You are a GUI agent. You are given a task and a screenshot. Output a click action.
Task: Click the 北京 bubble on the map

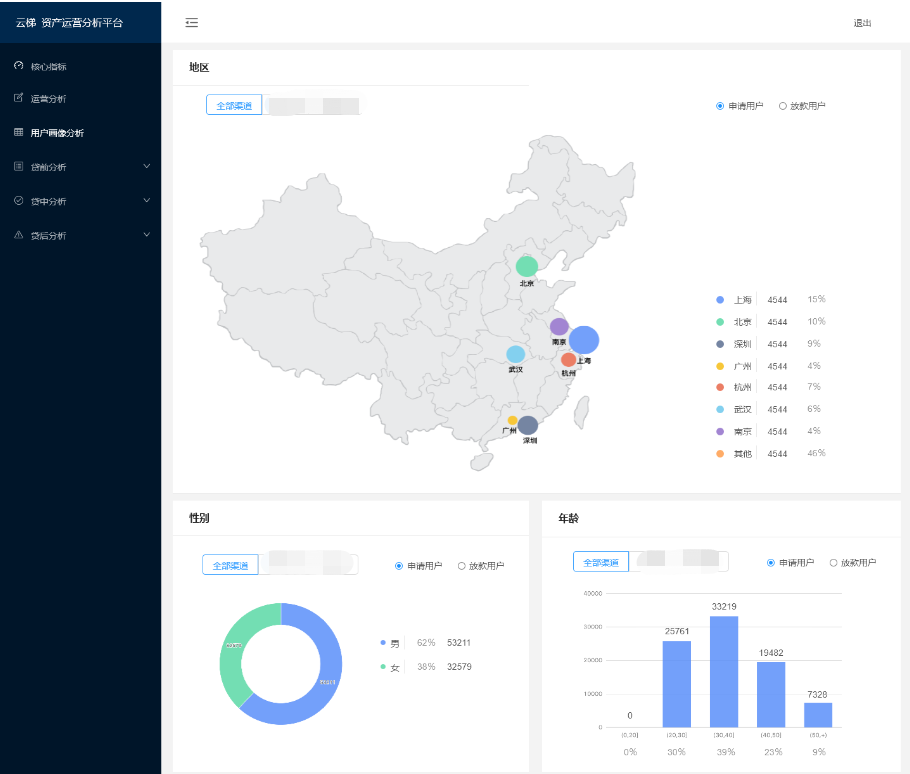(x=527, y=266)
